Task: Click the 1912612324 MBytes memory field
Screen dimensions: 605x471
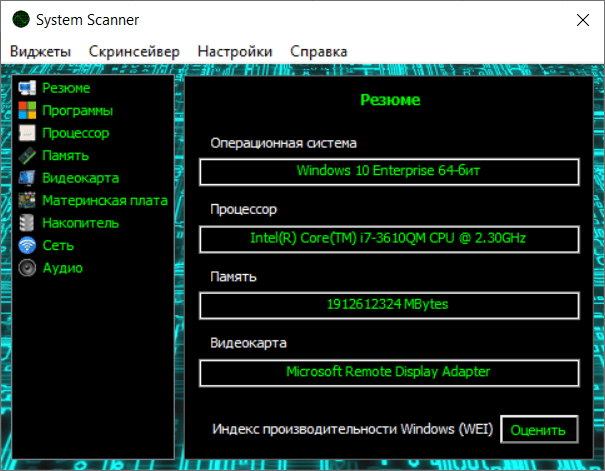Action: point(389,306)
